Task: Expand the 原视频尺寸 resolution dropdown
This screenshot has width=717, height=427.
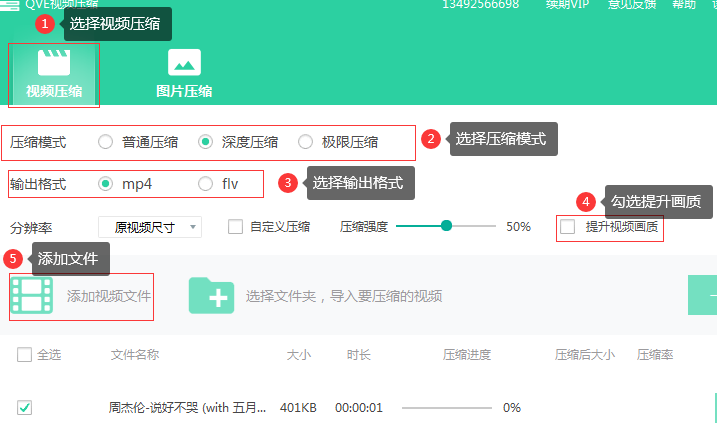Action: tap(150, 227)
